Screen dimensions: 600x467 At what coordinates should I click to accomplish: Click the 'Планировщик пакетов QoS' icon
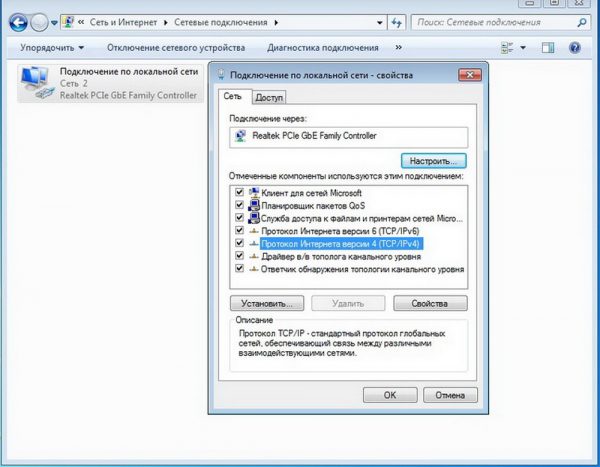pos(254,205)
